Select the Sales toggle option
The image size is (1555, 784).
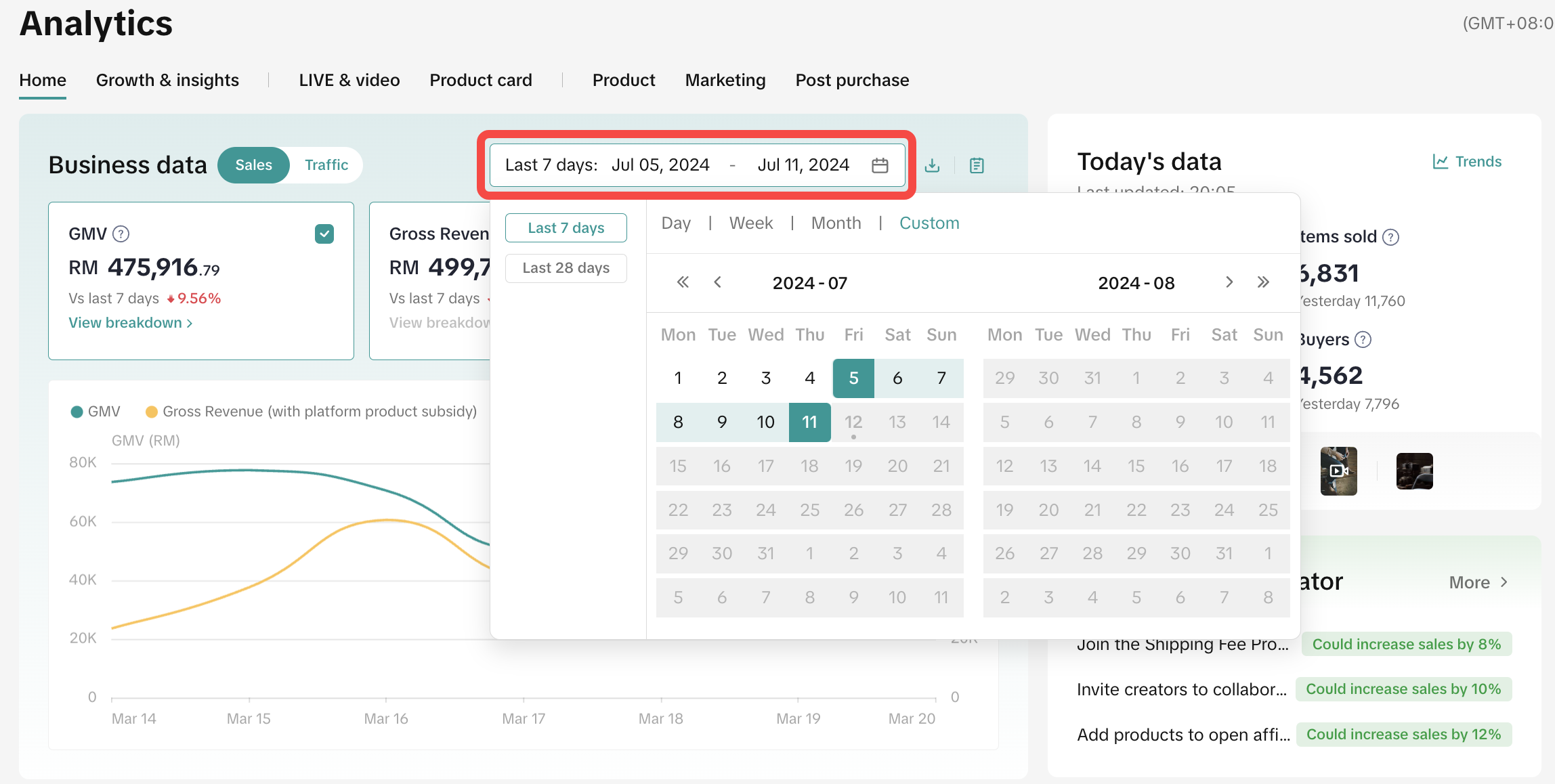pos(253,165)
